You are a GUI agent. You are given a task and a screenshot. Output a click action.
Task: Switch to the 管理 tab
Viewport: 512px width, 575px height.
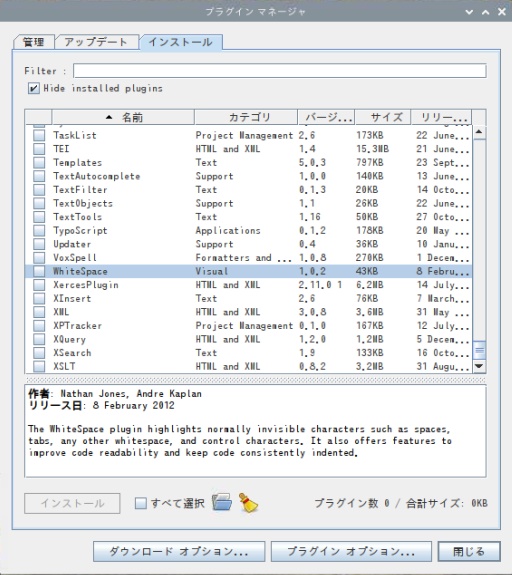[34, 42]
